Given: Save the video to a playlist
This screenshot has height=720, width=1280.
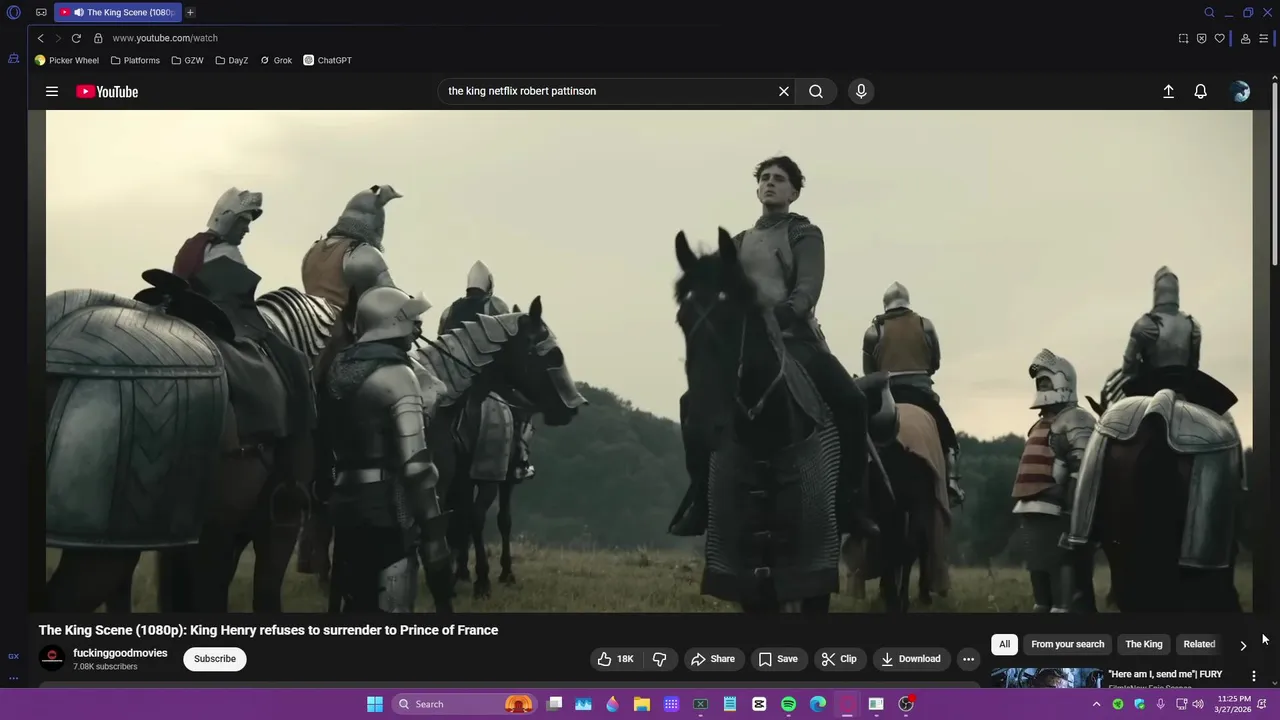Looking at the screenshot, I should coord(777,659).
